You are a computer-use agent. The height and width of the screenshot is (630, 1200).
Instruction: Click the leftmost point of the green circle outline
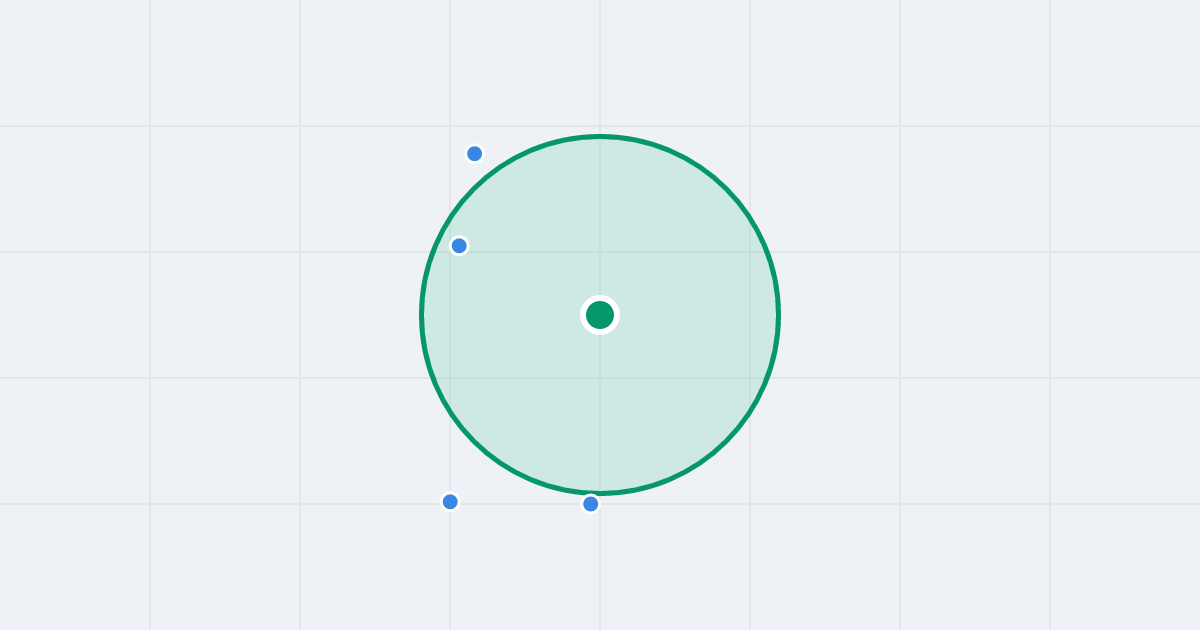[421, 315]
